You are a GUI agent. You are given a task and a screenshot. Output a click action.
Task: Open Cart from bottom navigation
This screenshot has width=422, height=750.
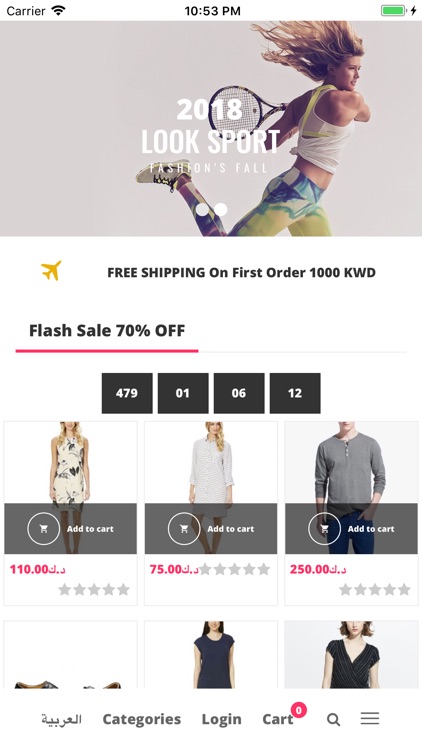[278, 719]
